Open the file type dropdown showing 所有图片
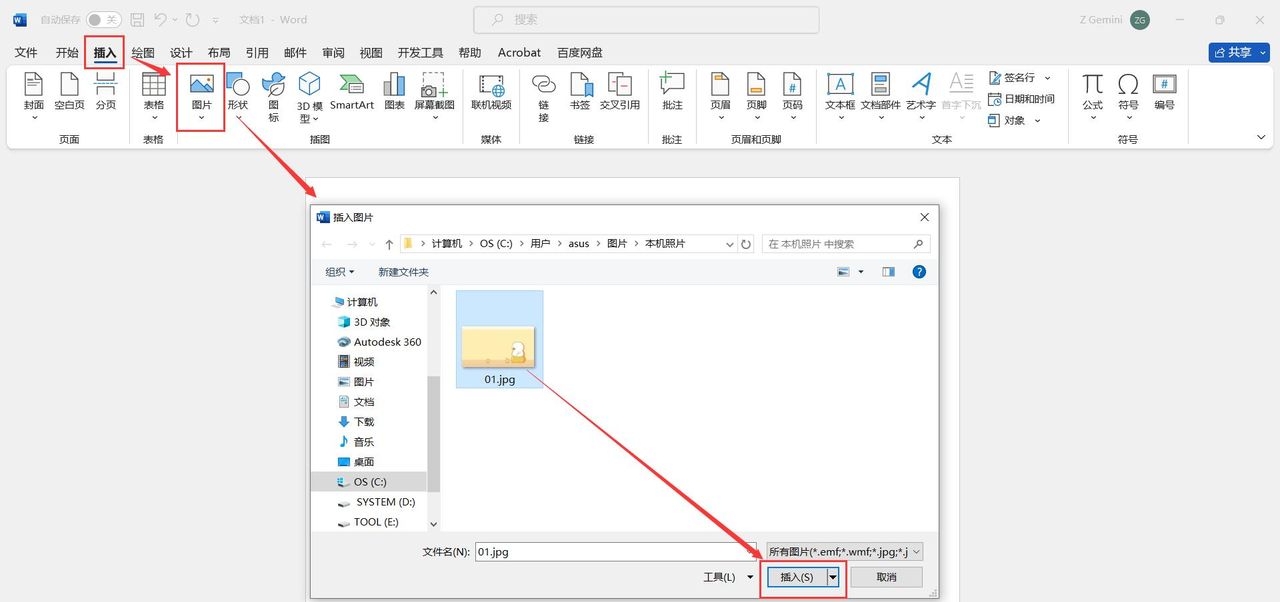Screen dimensions: 1280x602 tap(843, 551)
